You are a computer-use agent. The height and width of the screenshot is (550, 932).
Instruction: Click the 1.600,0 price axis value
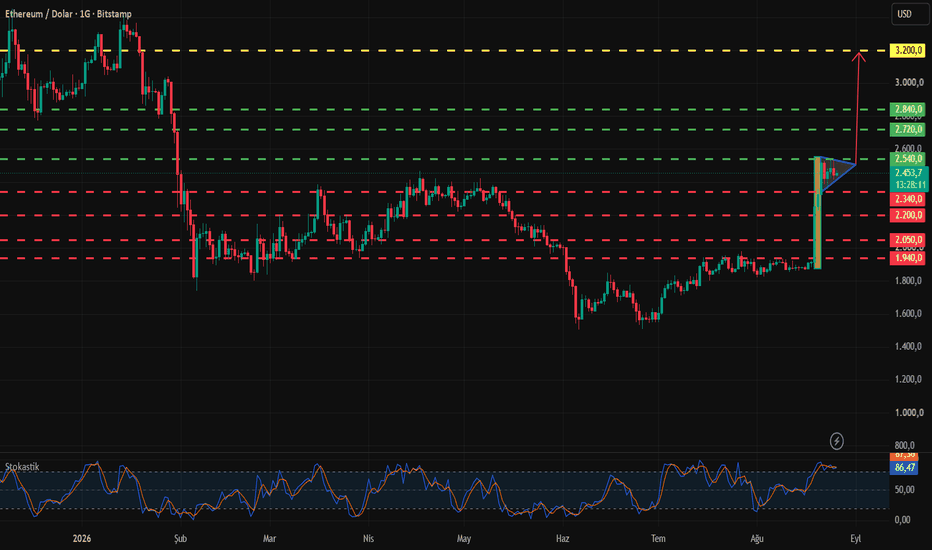pyautogui.click(x=909, y=314)
